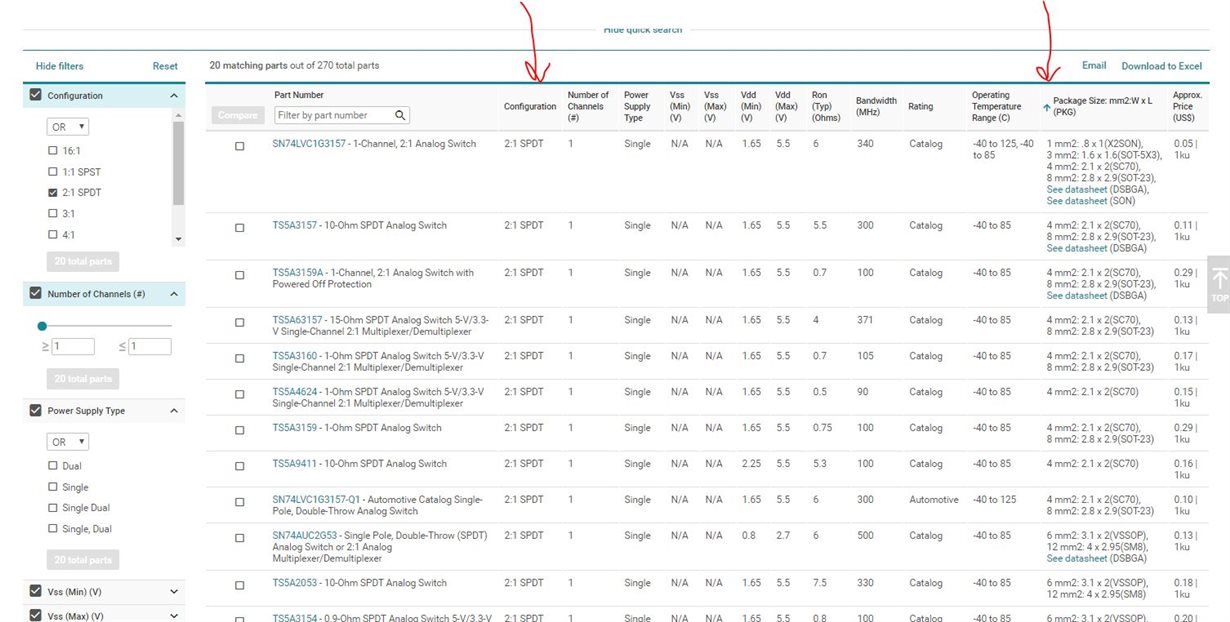Viewport: 1230px width, 622px height.
Task: Select the SN74LVC1G3157 row compare checkbox
Action: 239,145
